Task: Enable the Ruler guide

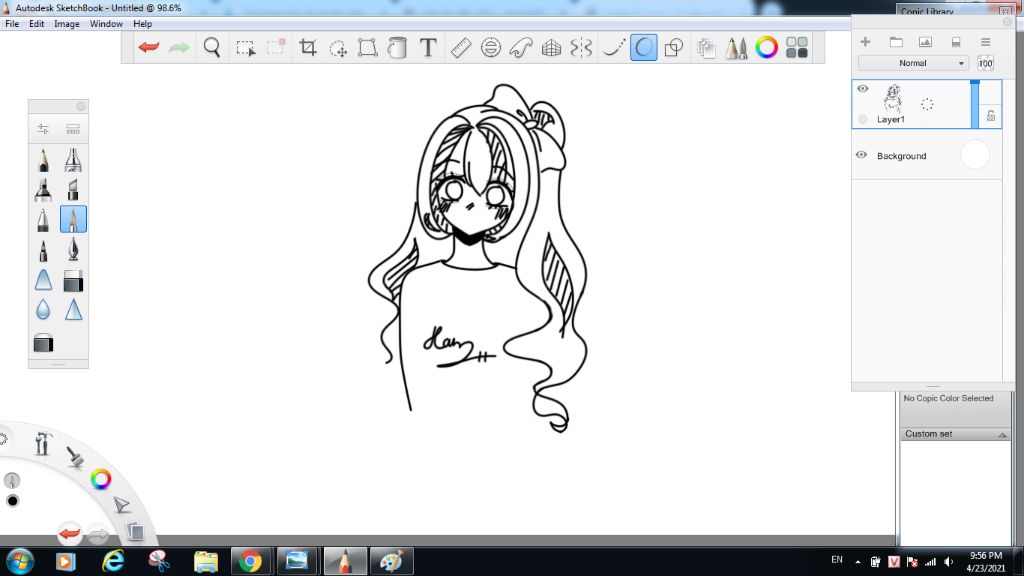Action: click(461, 47)
